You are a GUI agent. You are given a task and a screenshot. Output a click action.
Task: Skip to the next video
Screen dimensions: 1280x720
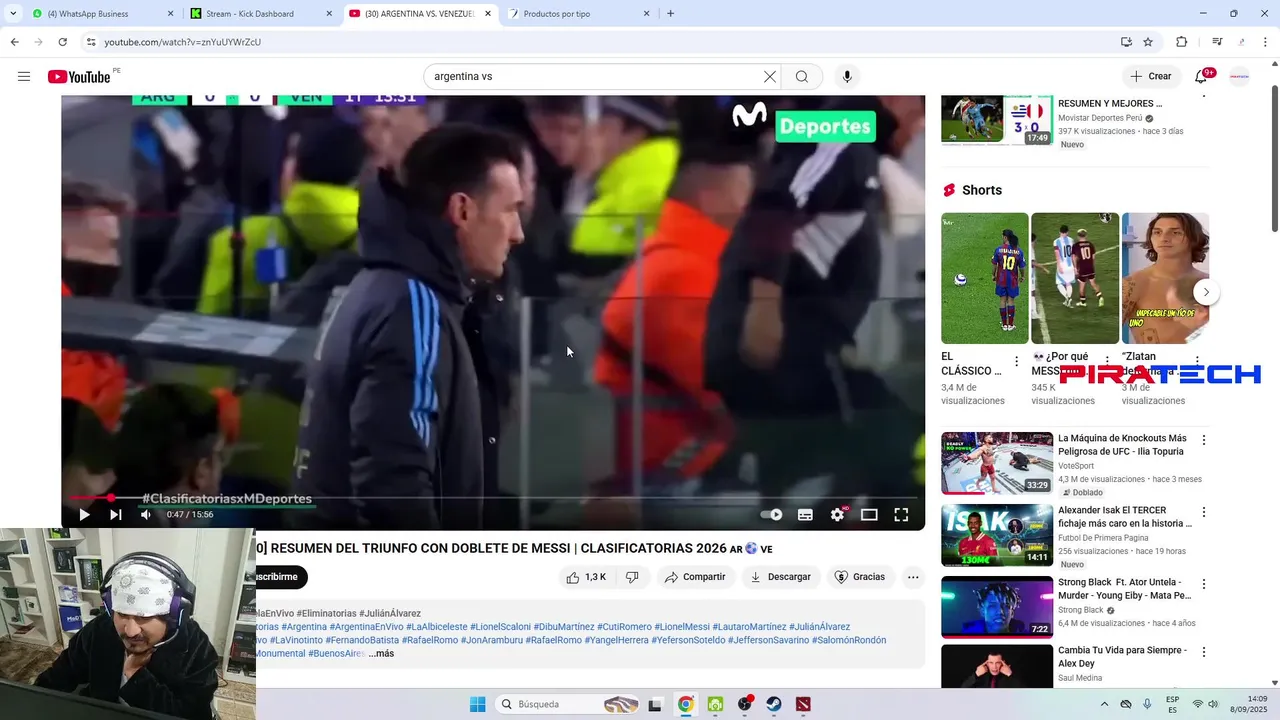tap(116, 515)
